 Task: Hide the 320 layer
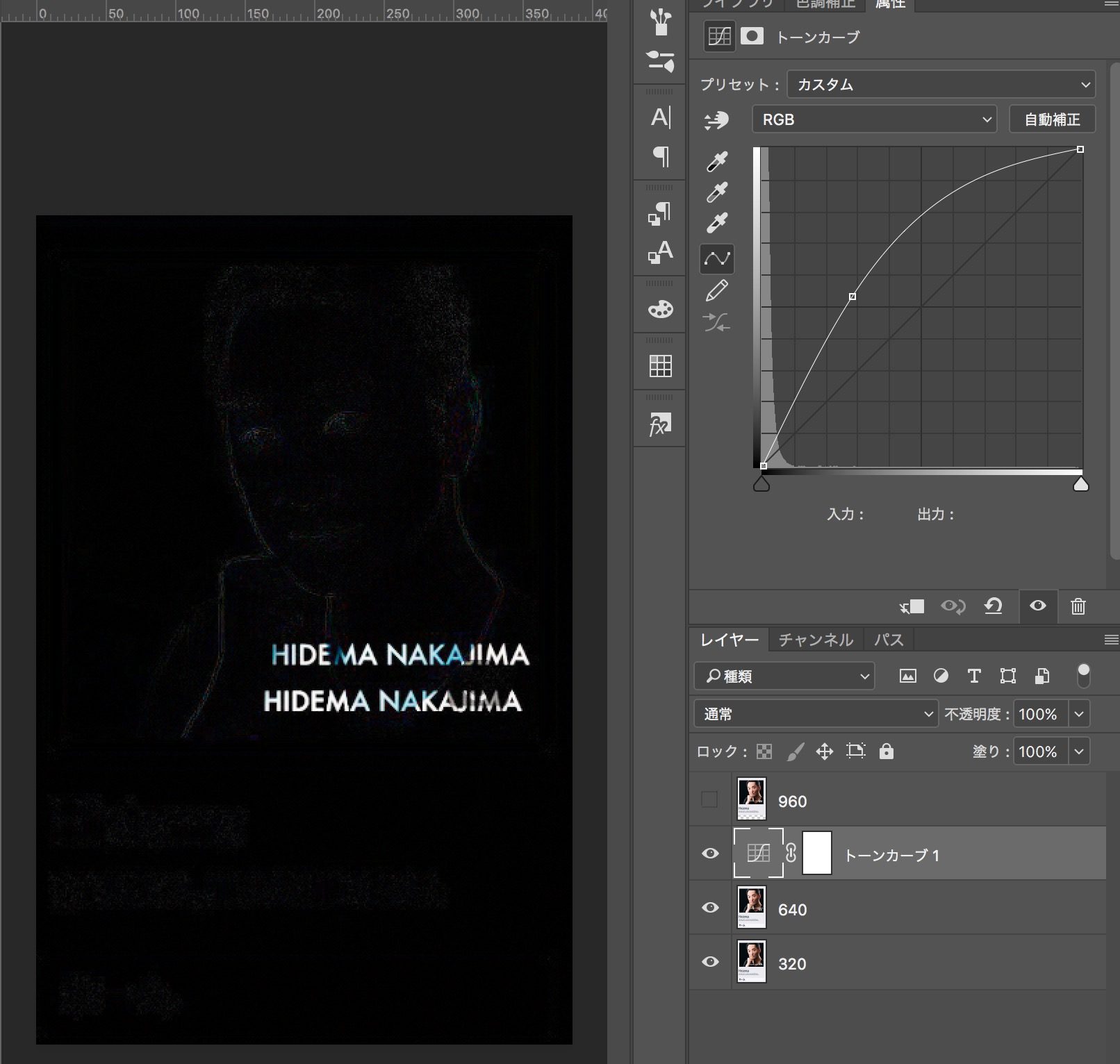pos(709,962)
